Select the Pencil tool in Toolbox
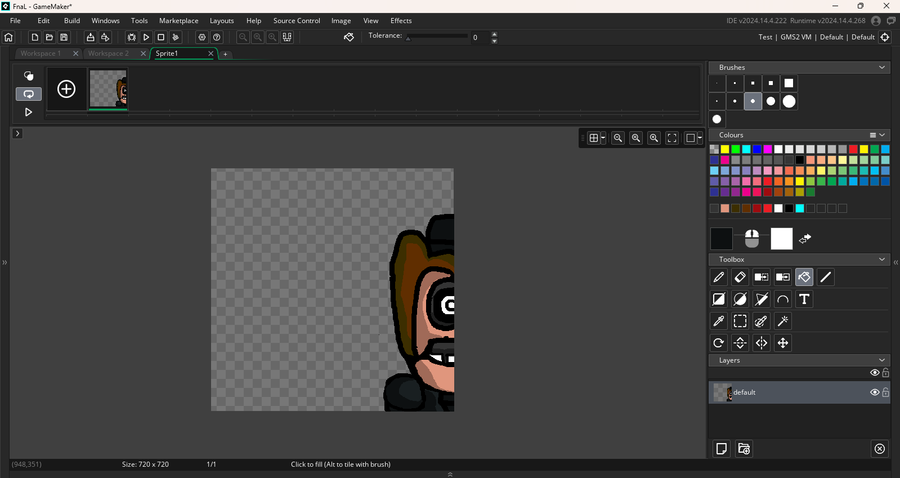Image resolution: width=900 pixels, height=478 pixels. tap(719, 277)
